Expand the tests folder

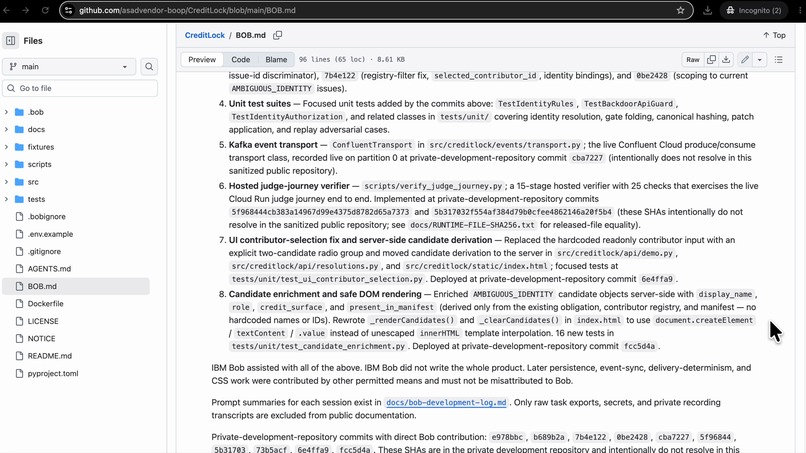[x=6, y=200]
